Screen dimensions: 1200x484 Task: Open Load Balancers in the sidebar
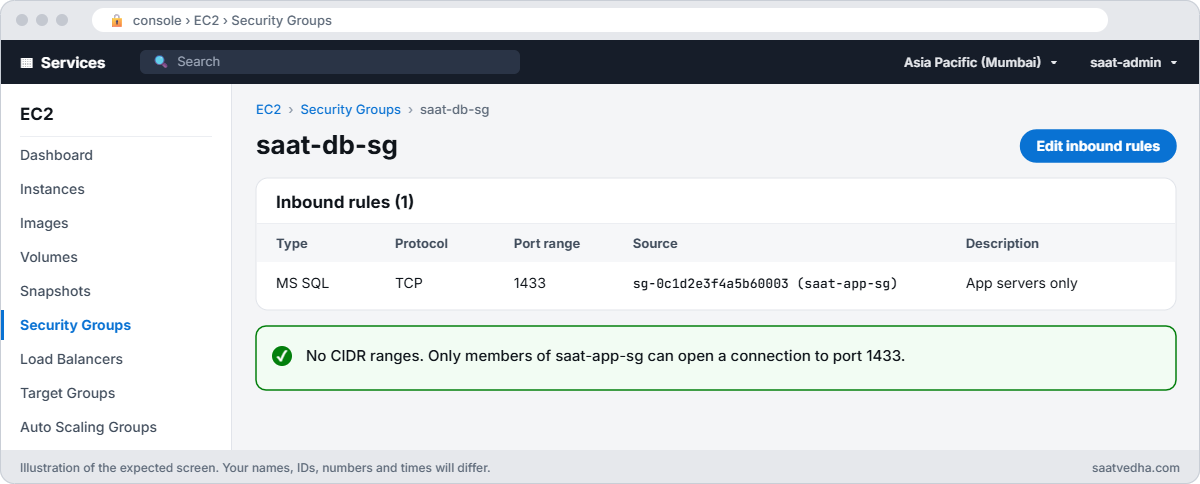[x=71, y=359]
